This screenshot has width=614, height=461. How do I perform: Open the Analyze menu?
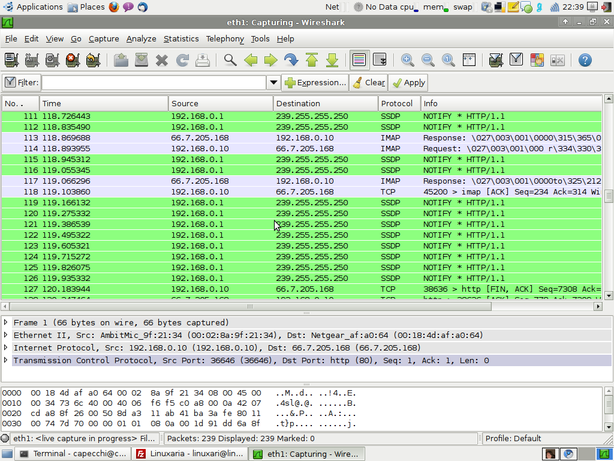pyautogui.click(x=141, y=39)
